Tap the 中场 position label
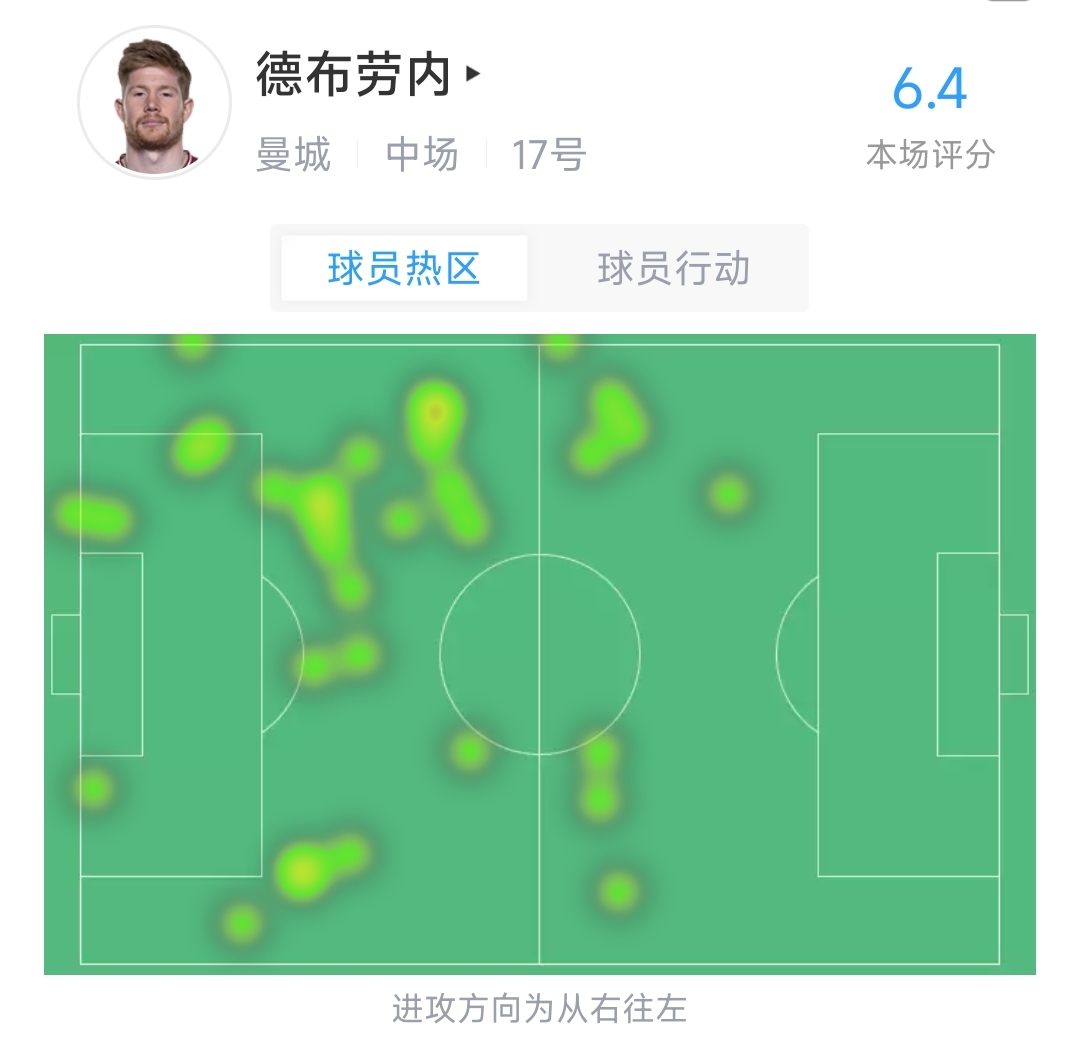 point(422,154)
